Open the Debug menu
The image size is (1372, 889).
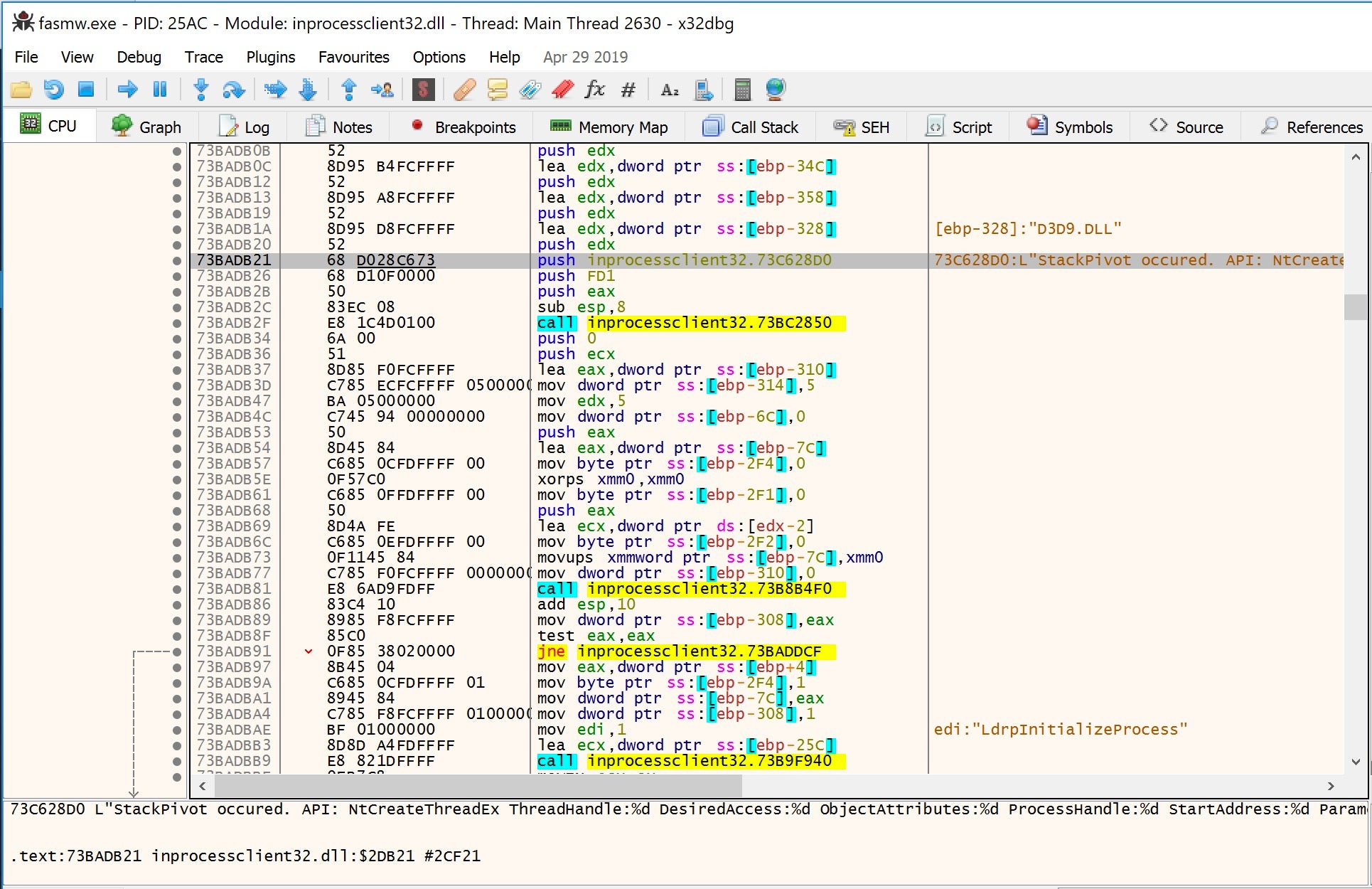click(139, 57)
